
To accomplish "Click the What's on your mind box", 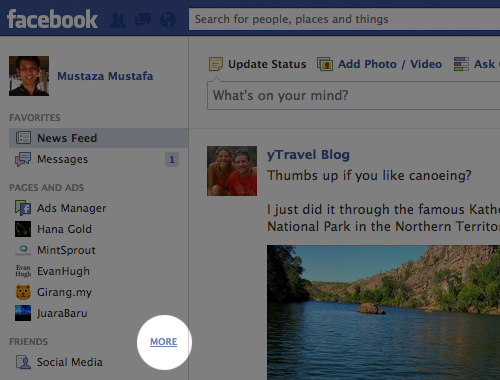I will [353, 96].
